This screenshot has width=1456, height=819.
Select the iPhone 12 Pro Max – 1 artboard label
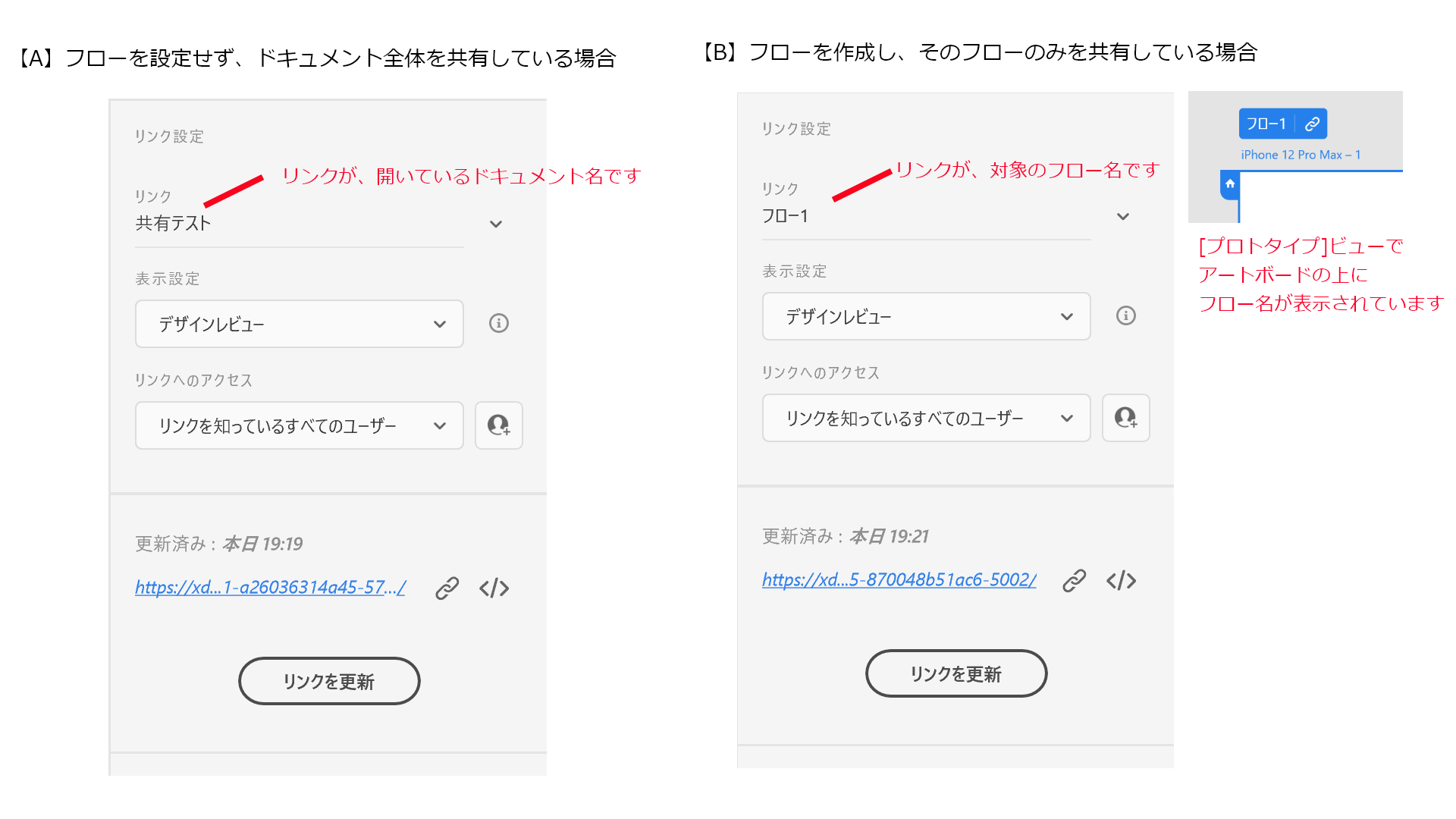[x=1302, y=155]
